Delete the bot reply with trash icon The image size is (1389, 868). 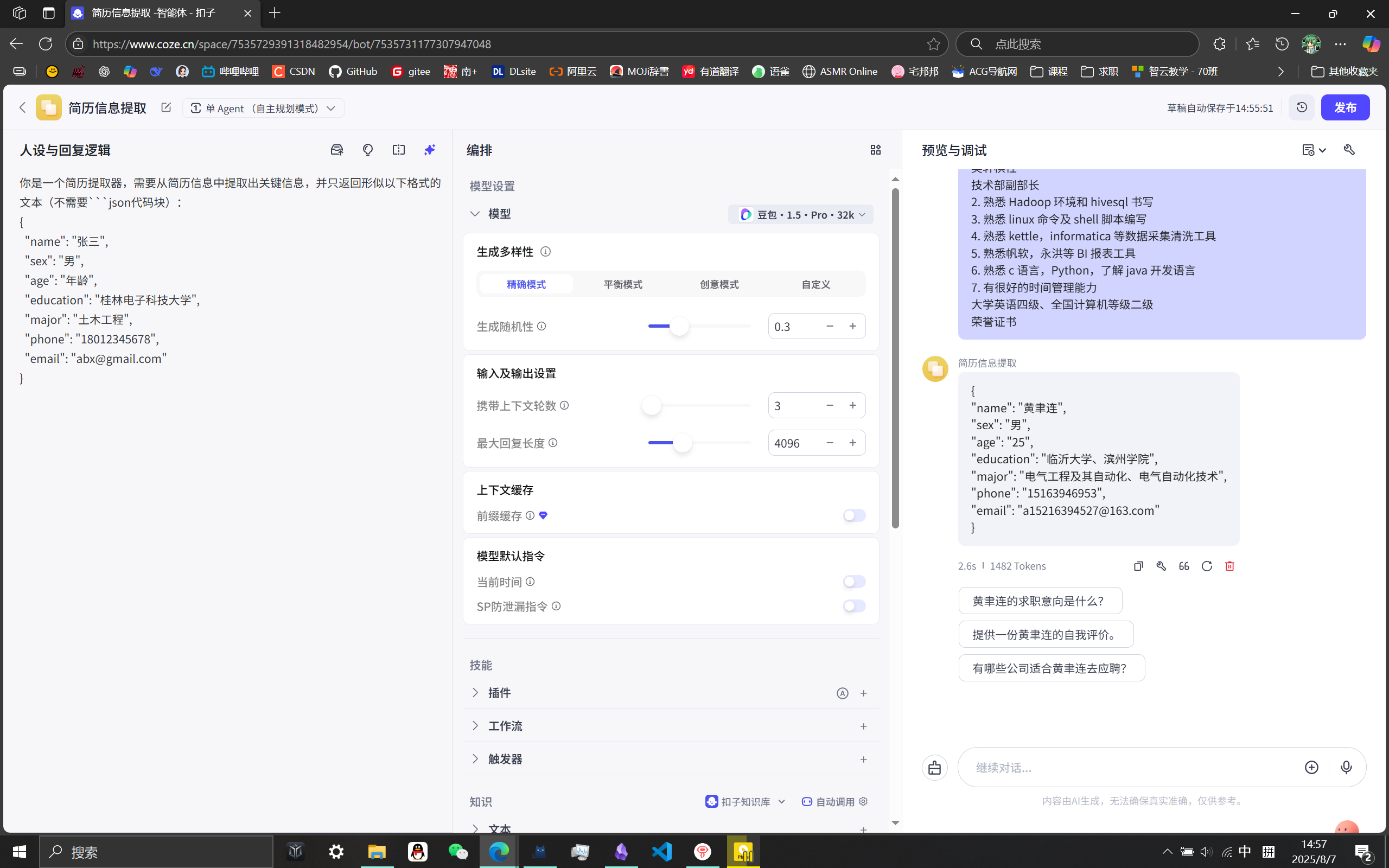[1229, 566]
